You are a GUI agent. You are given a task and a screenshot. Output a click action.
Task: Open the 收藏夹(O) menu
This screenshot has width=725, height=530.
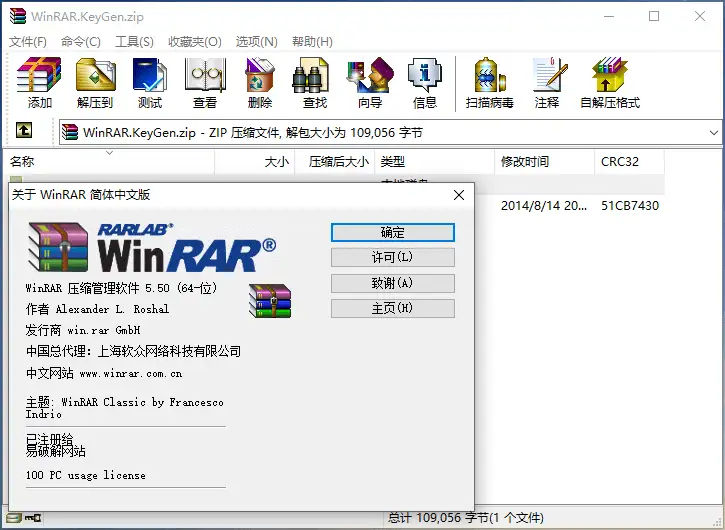(x=193, y=41)
